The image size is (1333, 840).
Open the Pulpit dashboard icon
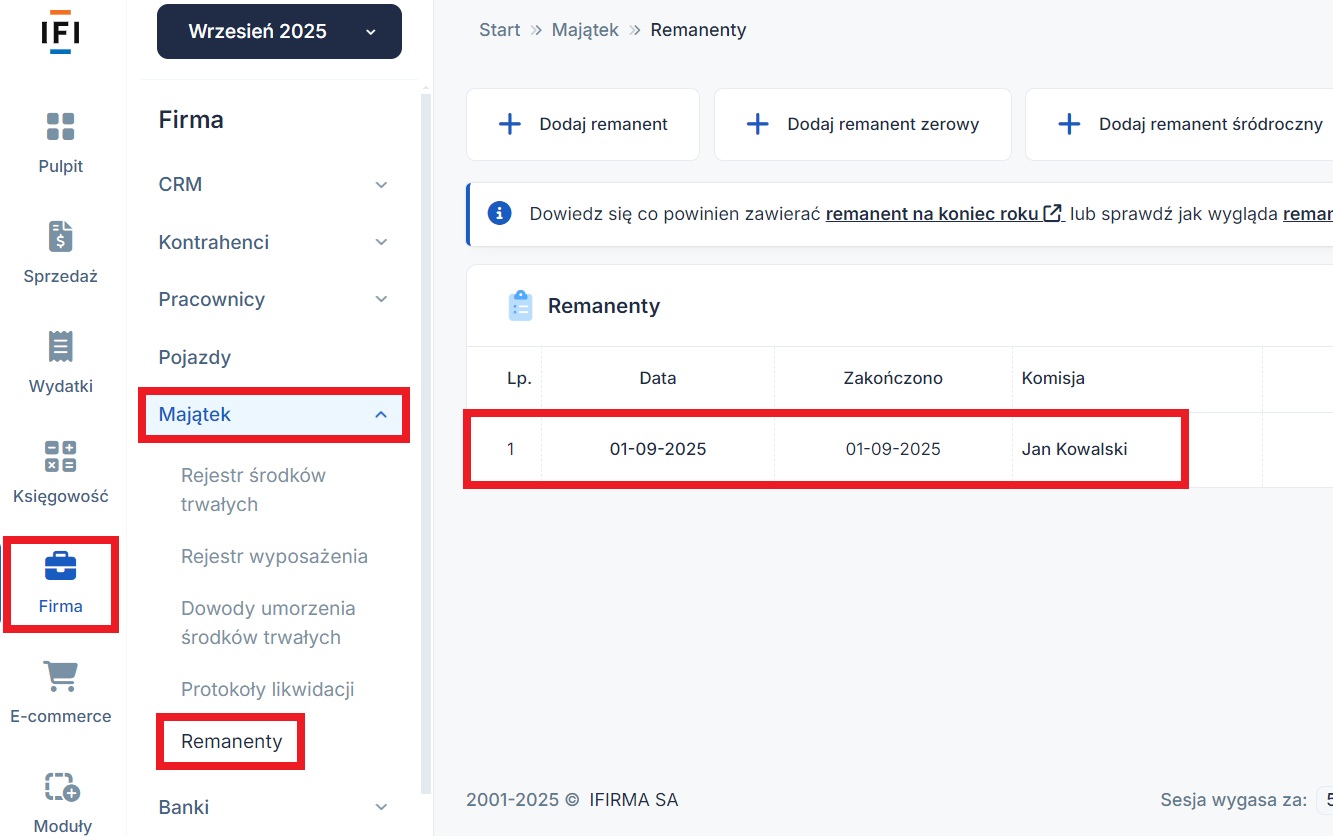60,128
